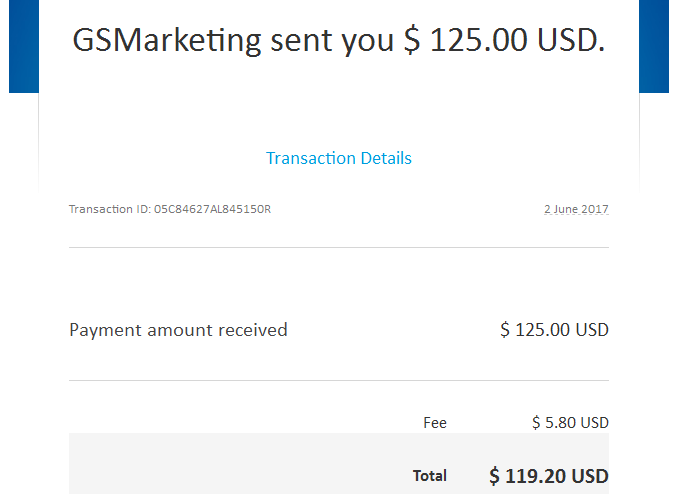673x494 pixels.
Task: Click the bold Total label
Action: [430, 476]
